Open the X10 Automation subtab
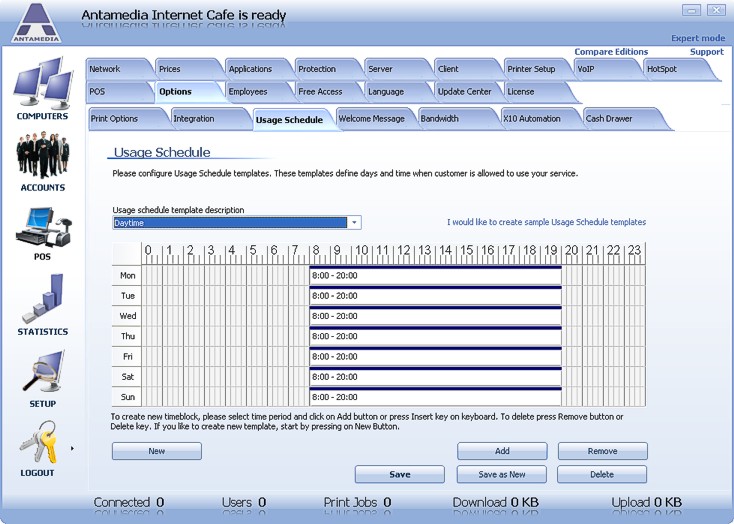Viewport: 734px width, 524px height. click(x=539, y=119)
